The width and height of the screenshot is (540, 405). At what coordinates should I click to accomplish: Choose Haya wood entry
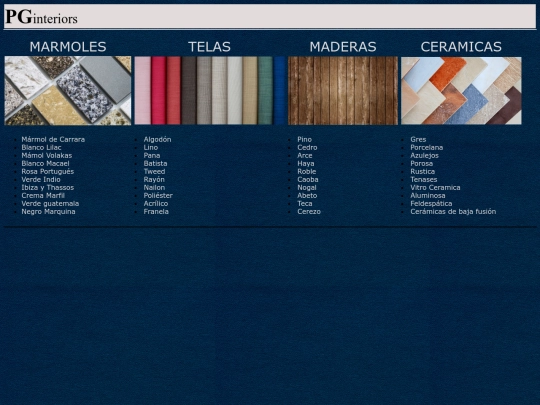pyautogui.click(x=306, y=164)
